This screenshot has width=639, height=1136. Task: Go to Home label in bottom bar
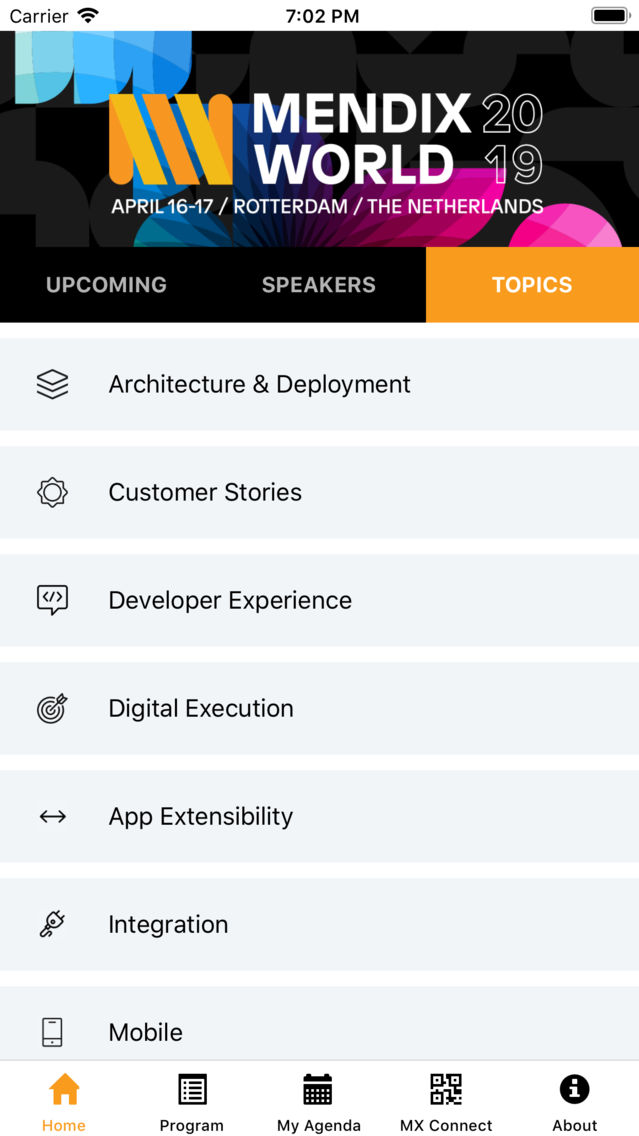pos(64,1125)
